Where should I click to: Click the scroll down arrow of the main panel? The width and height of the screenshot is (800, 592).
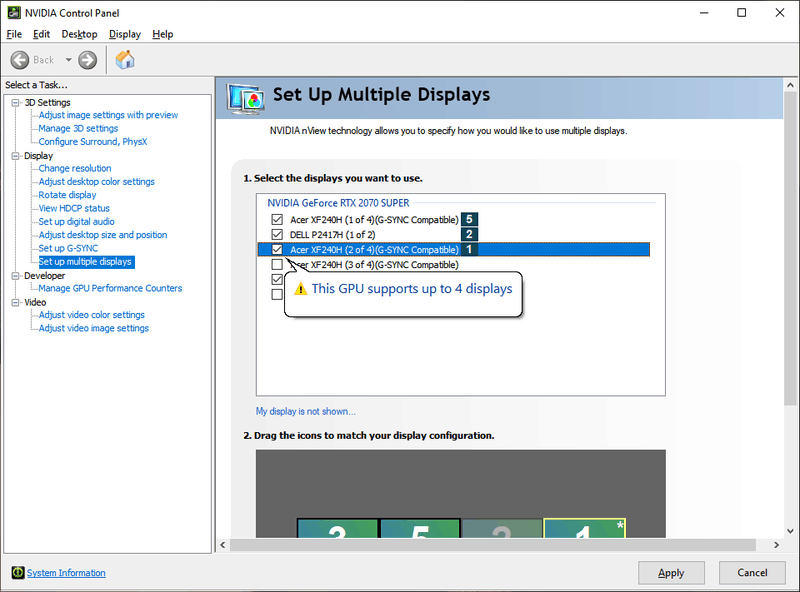tap(790, 531)
